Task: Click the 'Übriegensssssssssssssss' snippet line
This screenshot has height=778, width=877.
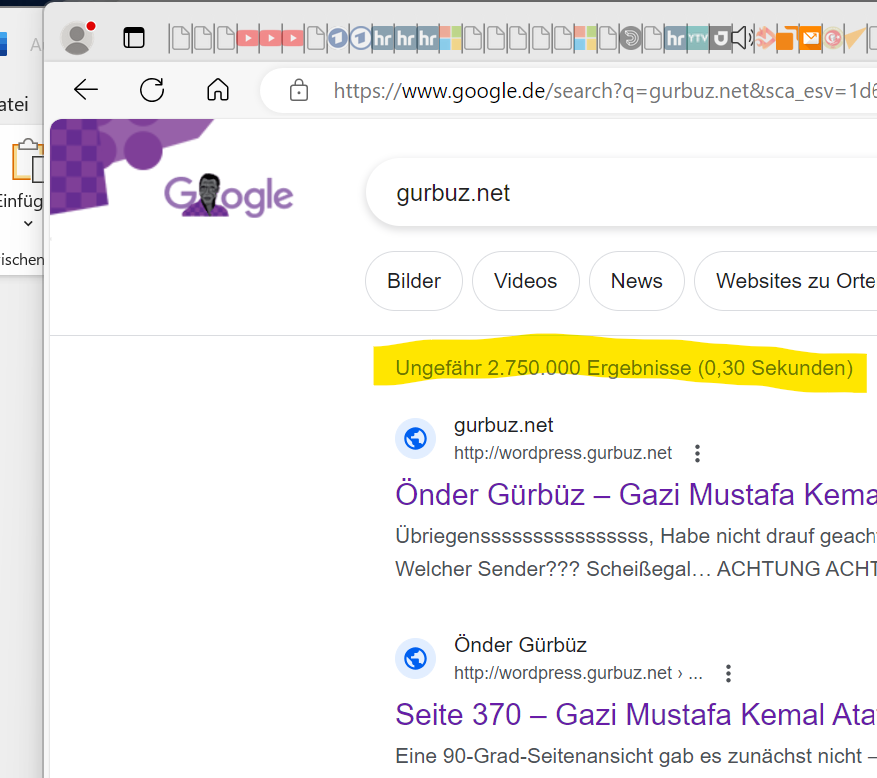Action: (x=636, y=536)
